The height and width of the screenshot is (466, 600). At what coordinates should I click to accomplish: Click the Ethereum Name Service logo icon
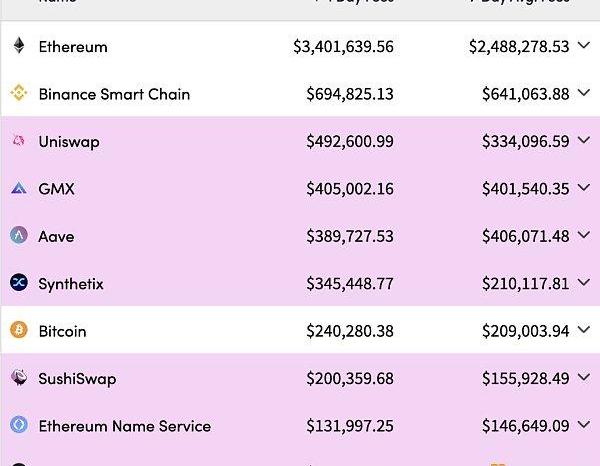tap(18, 425)
